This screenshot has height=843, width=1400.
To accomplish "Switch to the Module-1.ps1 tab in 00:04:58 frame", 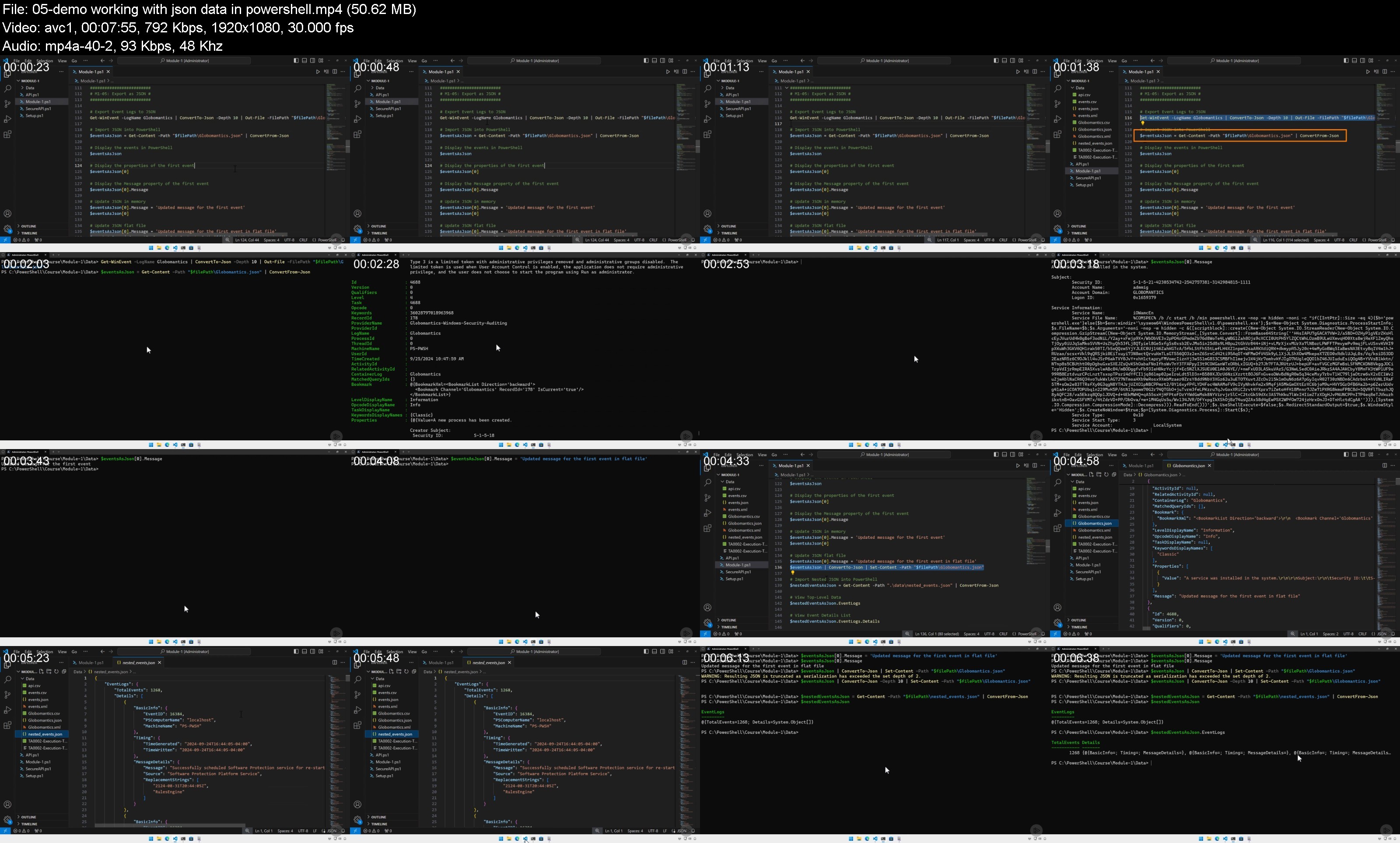I will pyautogui.click(x=1141, y=466).
